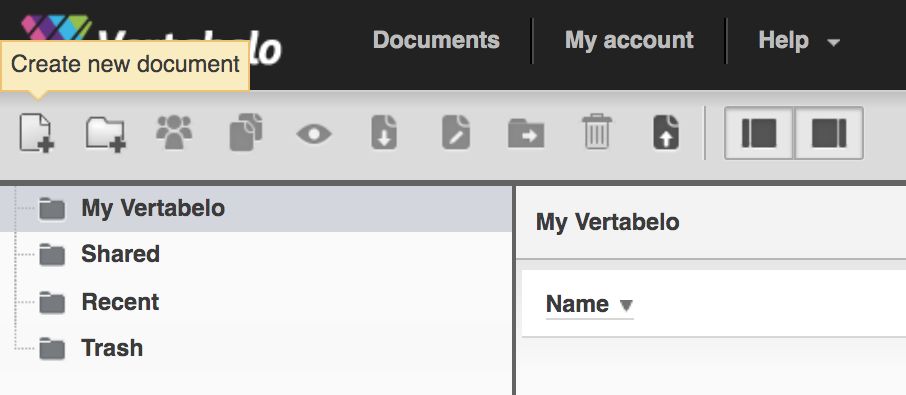Click the eye preview icon
Image resolution: width=906 pixels, height=395 pixels.
coord(314,135)
